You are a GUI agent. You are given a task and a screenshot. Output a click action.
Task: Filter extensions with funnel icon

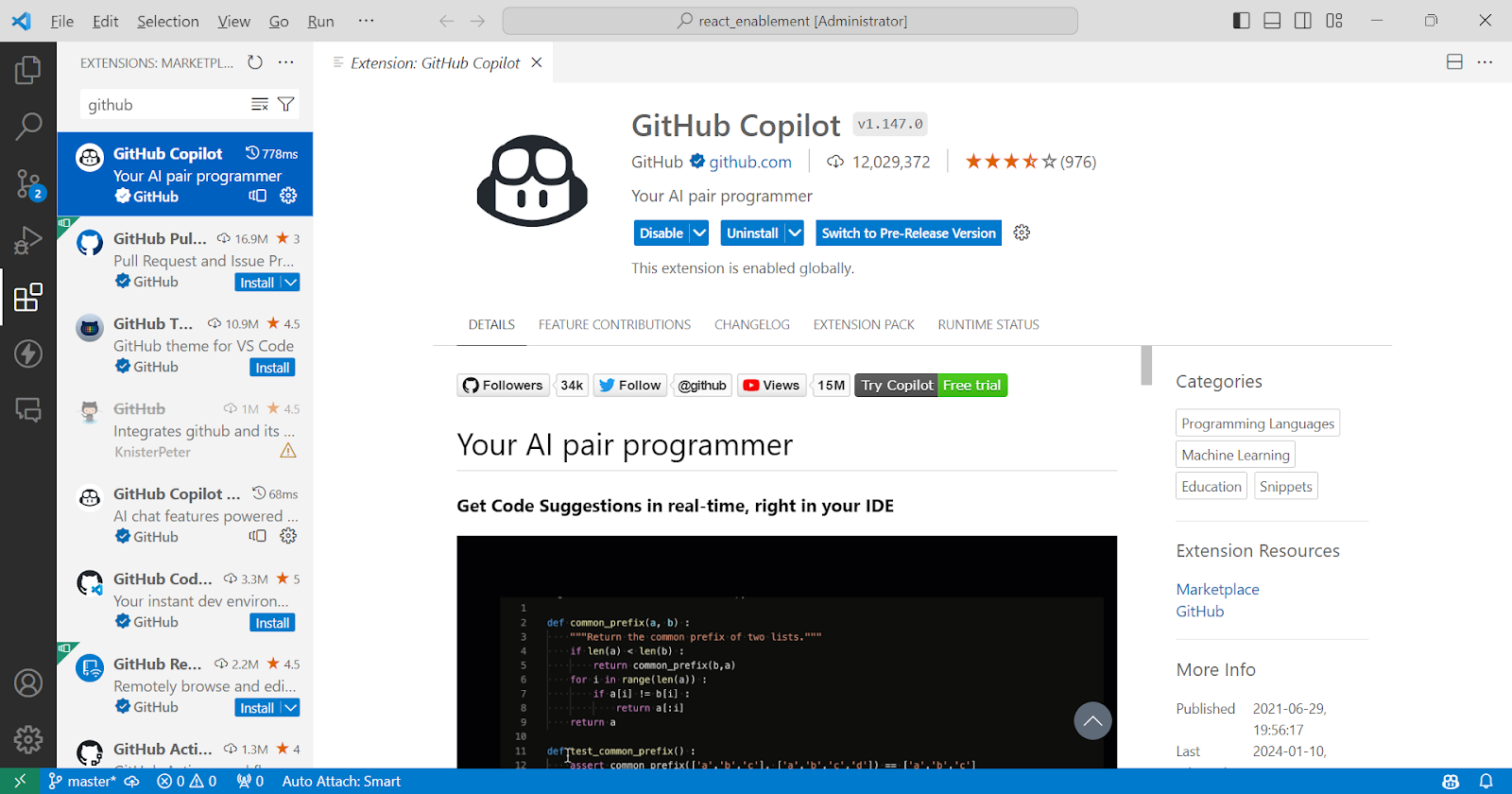[286, 105]
